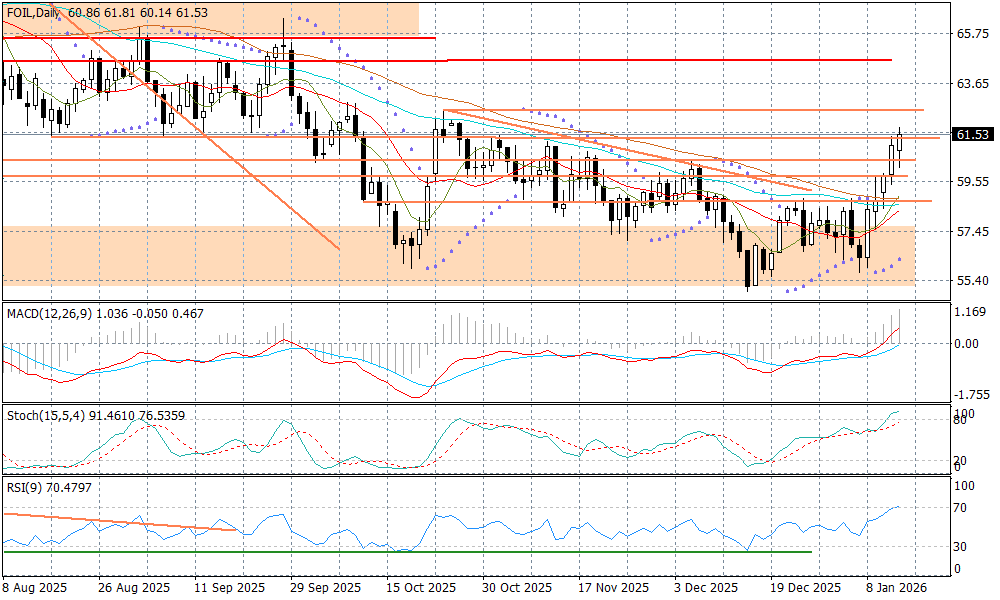Screen dimensions: 1000x600
Task: Click the 8 Aug 2025 date label
Action: point(35,587)
